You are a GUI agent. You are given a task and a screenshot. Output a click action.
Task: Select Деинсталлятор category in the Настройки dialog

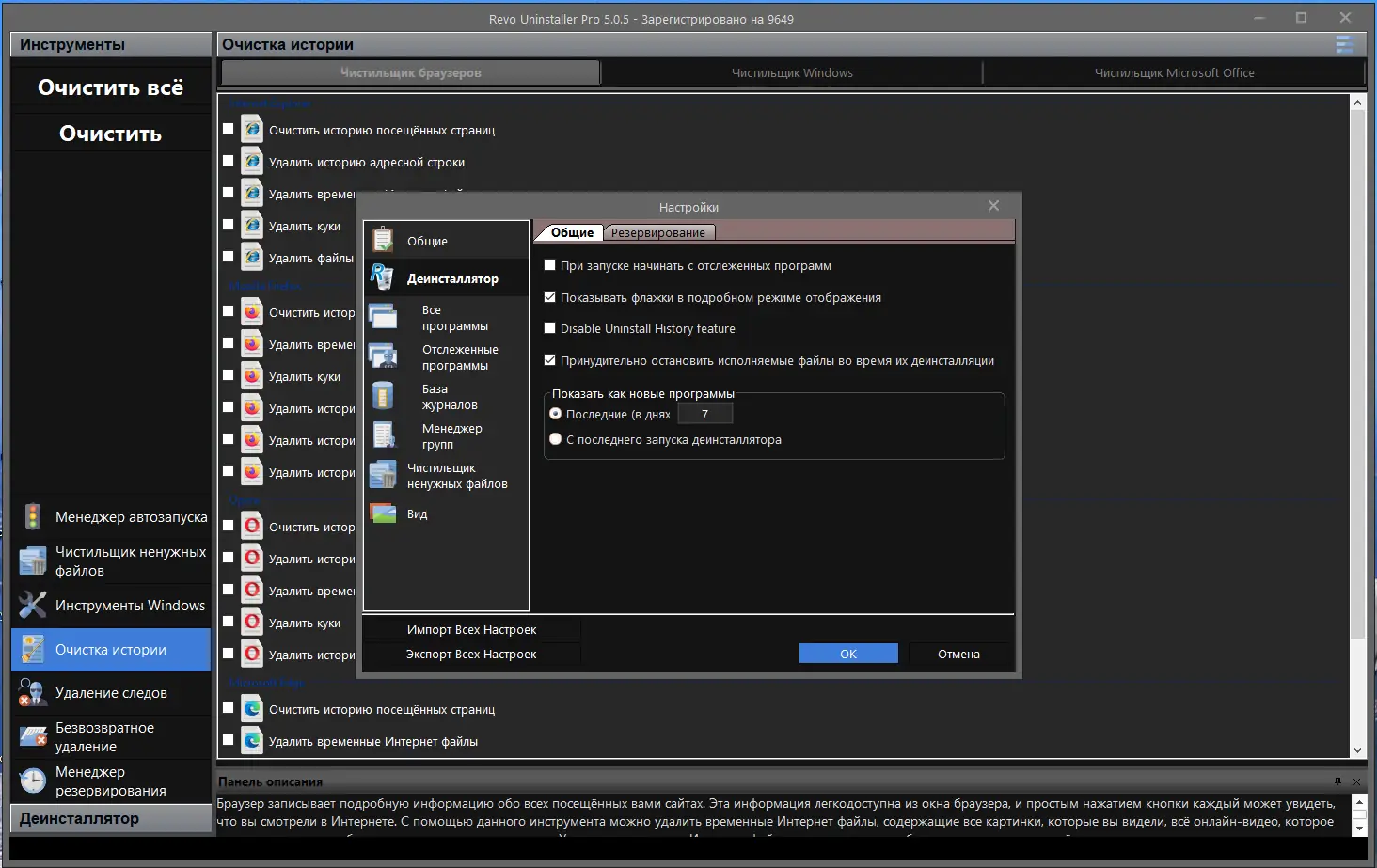click(x=446, y=278)
